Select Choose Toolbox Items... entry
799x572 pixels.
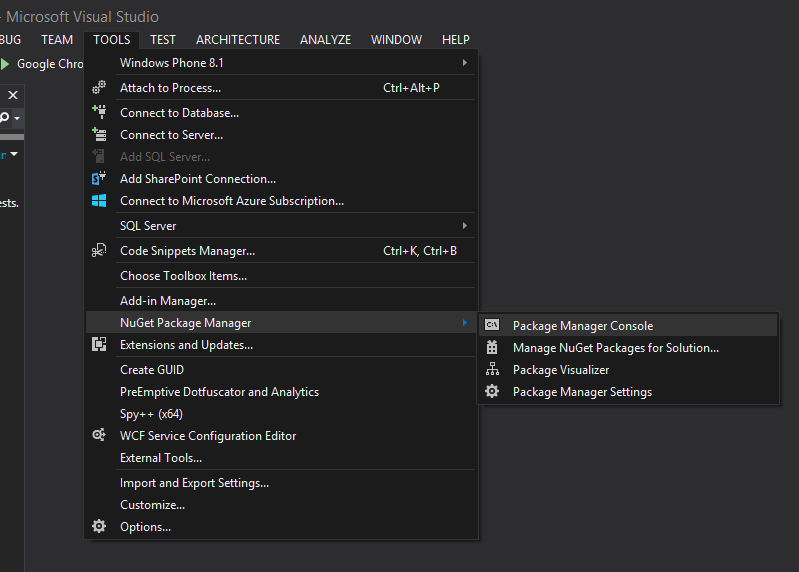(281, 276)
